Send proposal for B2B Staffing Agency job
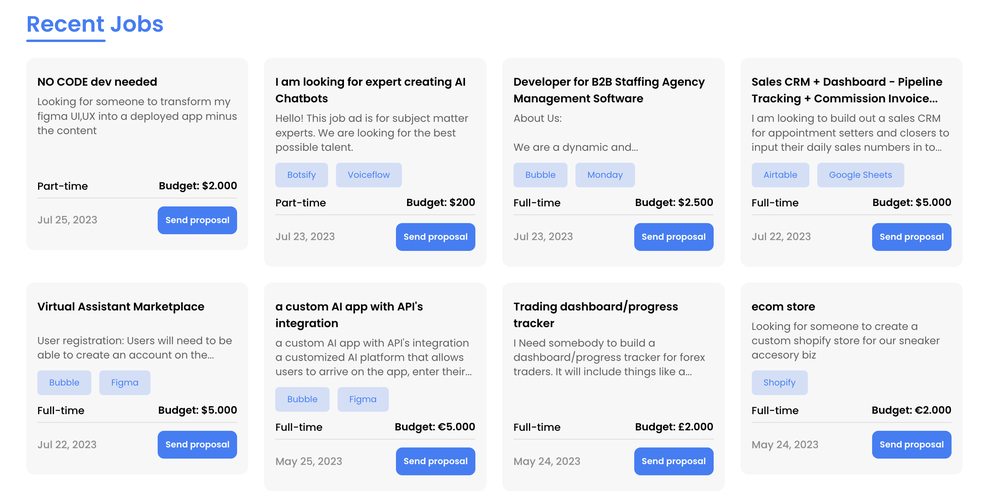The height and width of the screenshot is (501, 1000). [x=673, y=236]
